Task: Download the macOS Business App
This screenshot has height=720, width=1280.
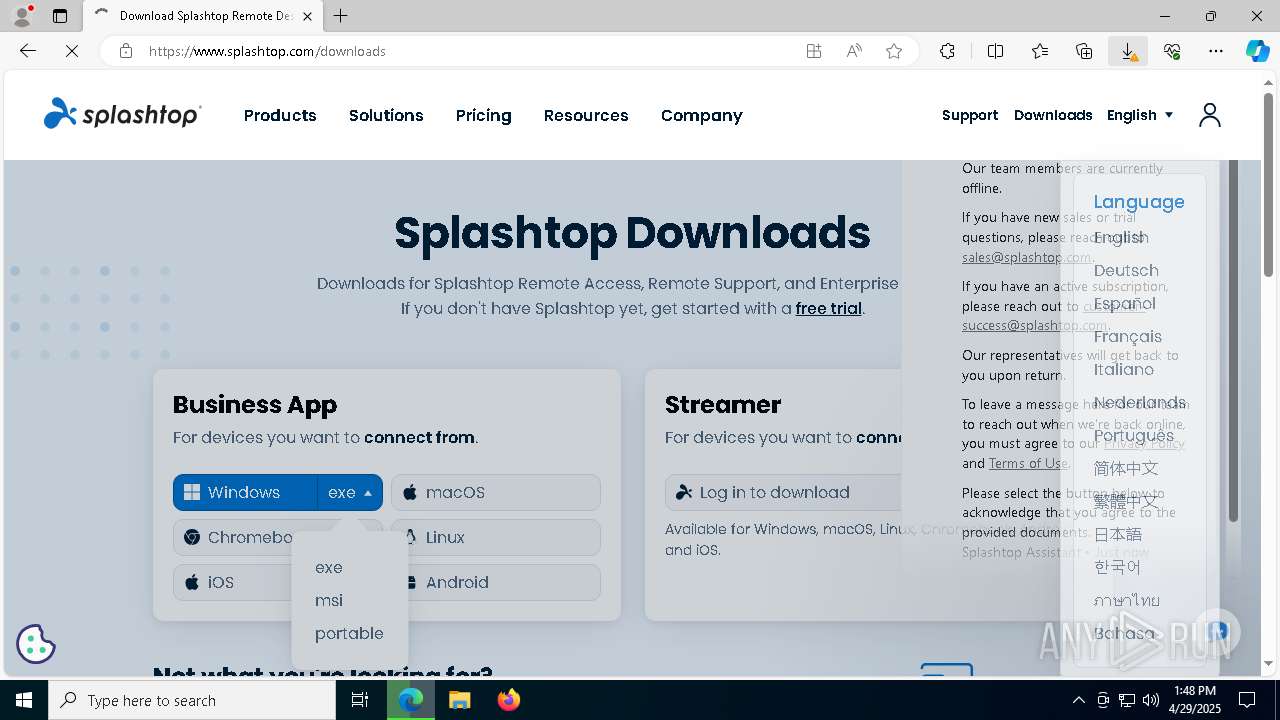Action: pyautogui.click(x=496, y=493)
